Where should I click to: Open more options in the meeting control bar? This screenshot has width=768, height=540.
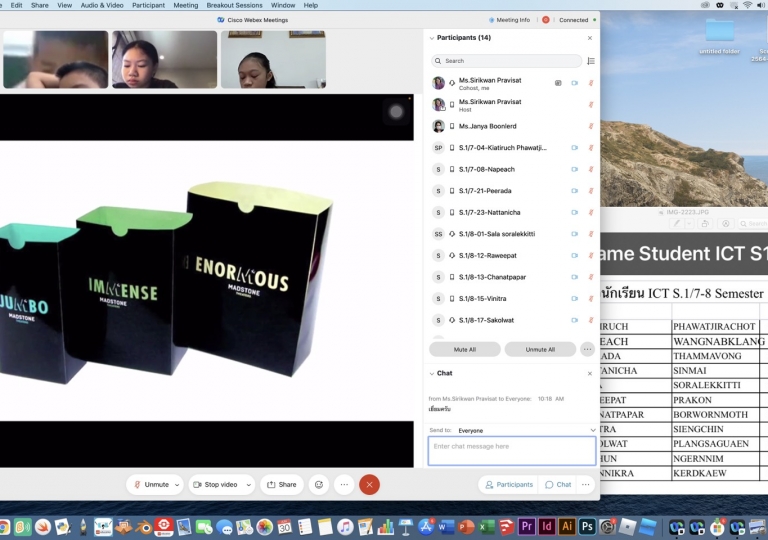344,485
